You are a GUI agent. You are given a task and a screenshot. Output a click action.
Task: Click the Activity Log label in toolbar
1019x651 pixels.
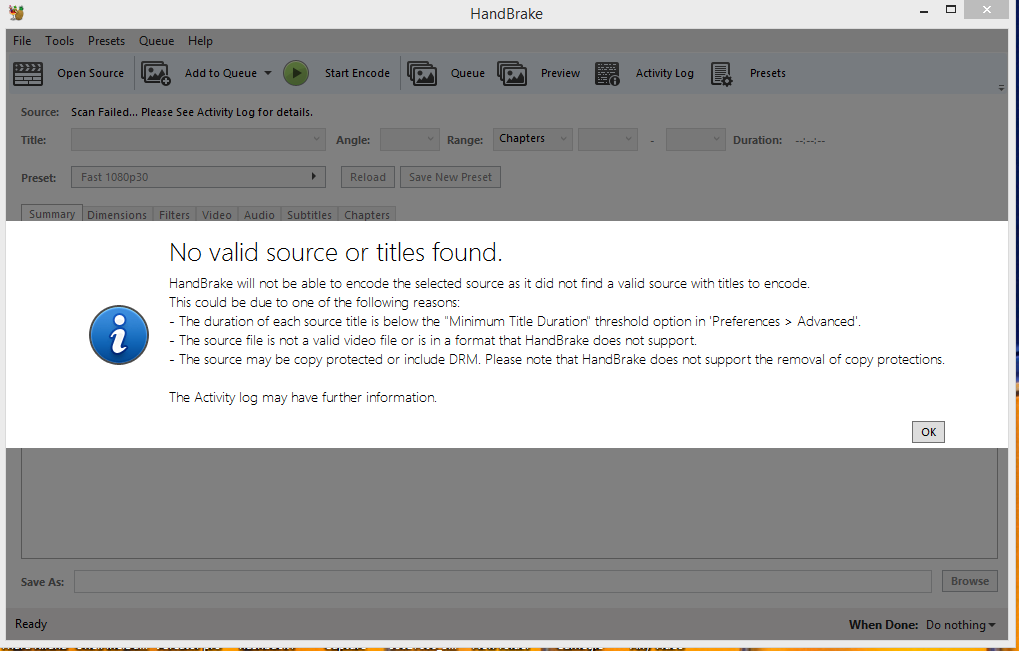coord(665,73)
